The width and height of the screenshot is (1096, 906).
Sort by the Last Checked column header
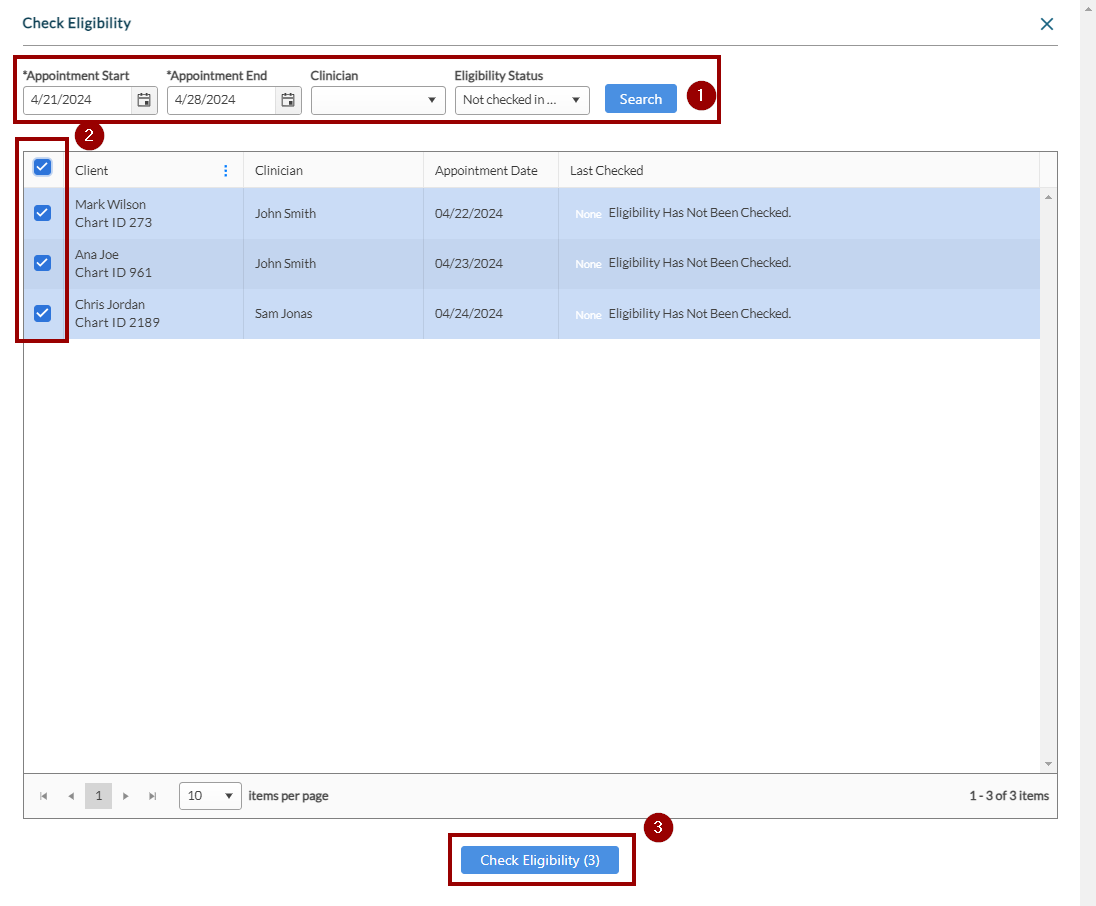click(606, 171)
